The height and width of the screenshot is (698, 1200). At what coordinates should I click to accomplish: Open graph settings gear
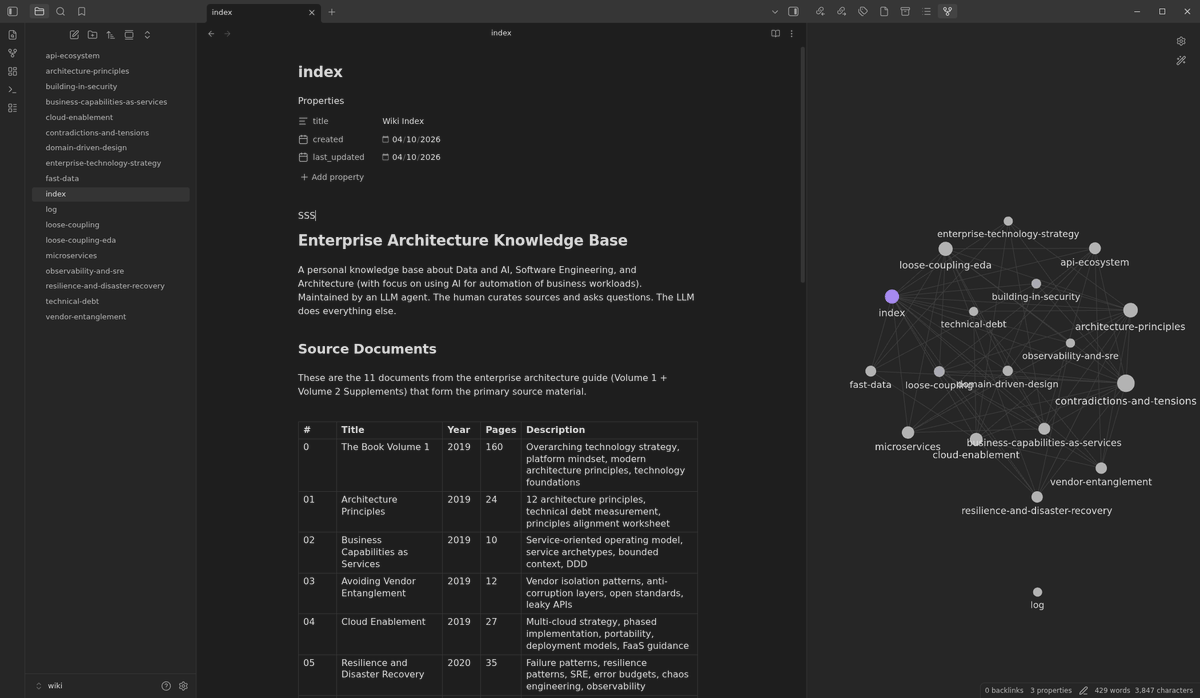click(x=1181, y=42)
